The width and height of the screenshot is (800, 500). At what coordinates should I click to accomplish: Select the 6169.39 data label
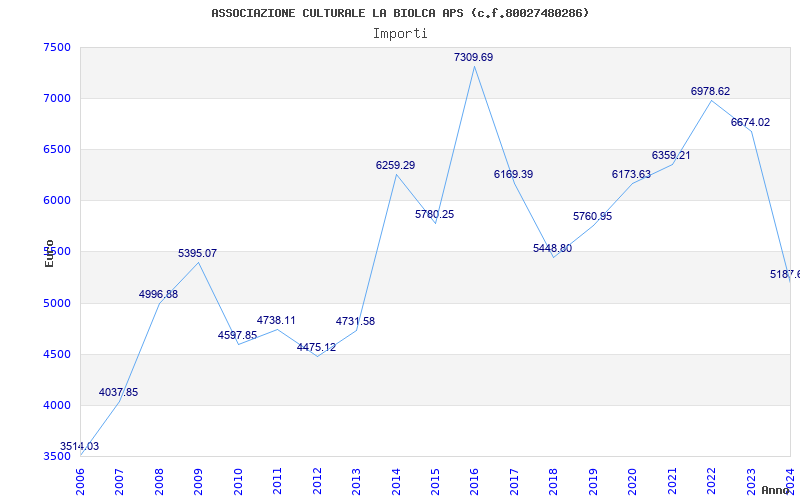pyautogui.click(x=513, y=174)
